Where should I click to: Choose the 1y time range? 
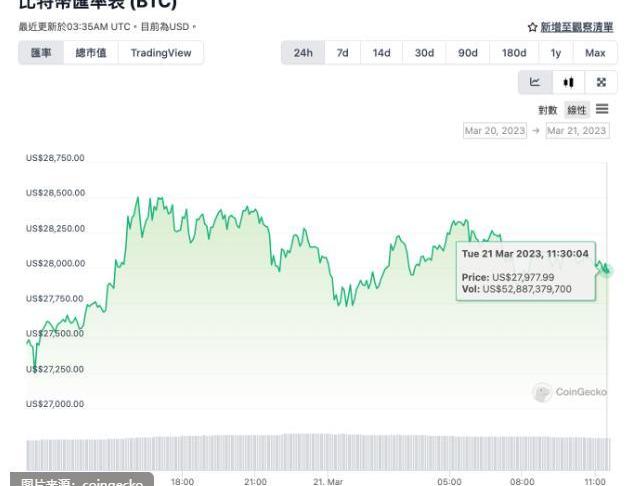click(x=555, y=53)
